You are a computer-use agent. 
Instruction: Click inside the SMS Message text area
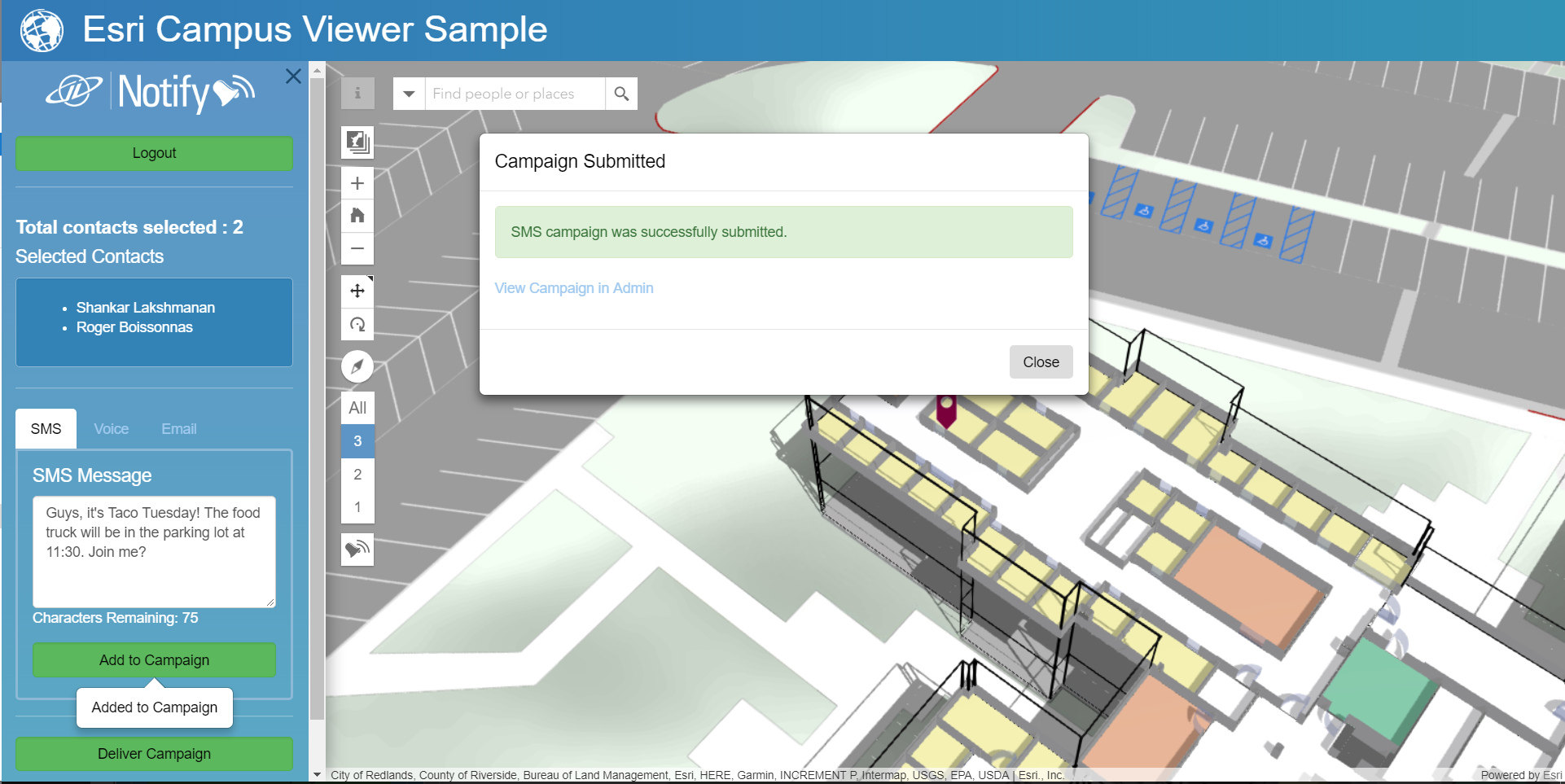[x=154, y=552]
